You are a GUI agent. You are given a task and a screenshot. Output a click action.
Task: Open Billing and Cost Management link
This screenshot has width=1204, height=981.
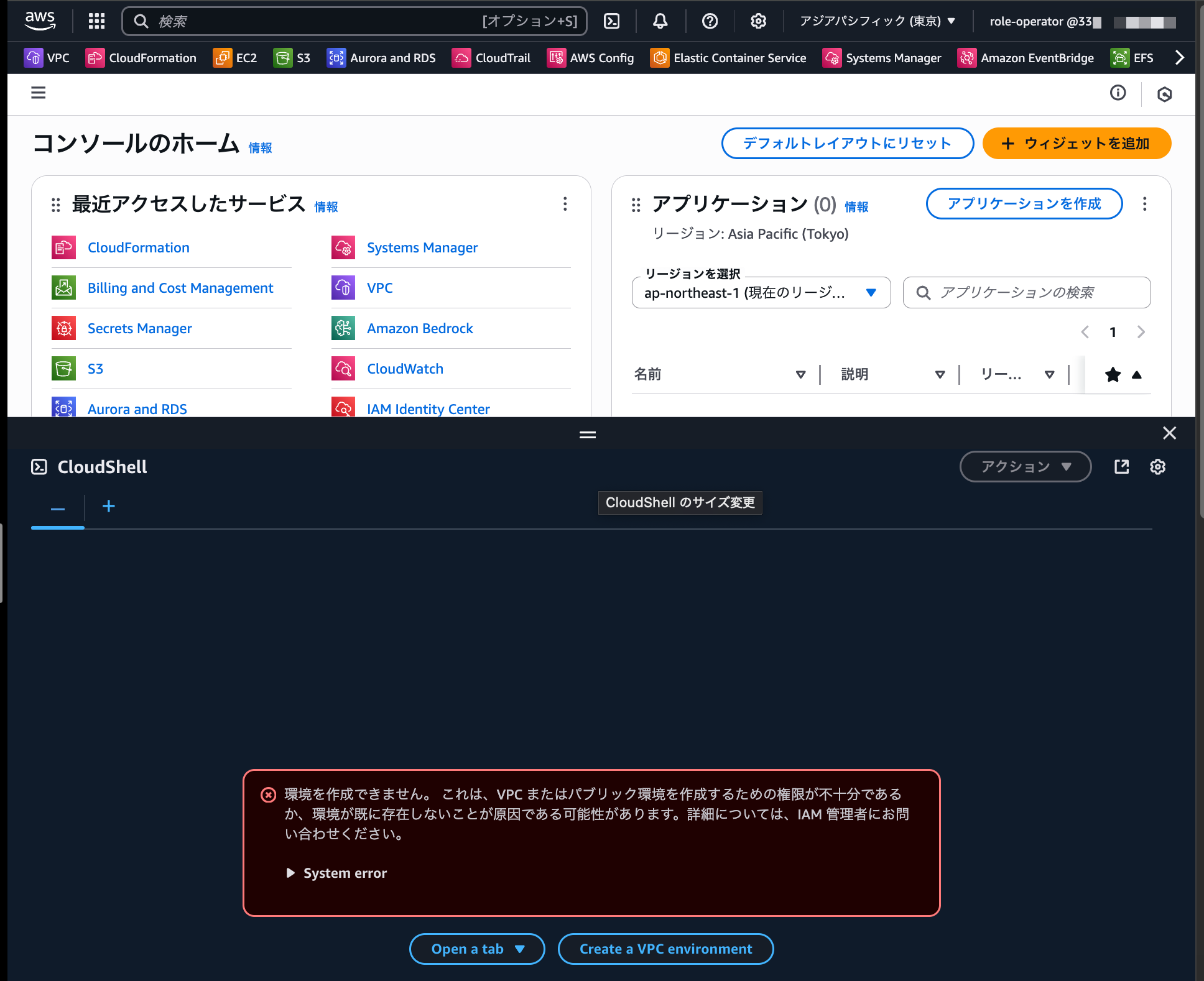(x=180, y=288)
